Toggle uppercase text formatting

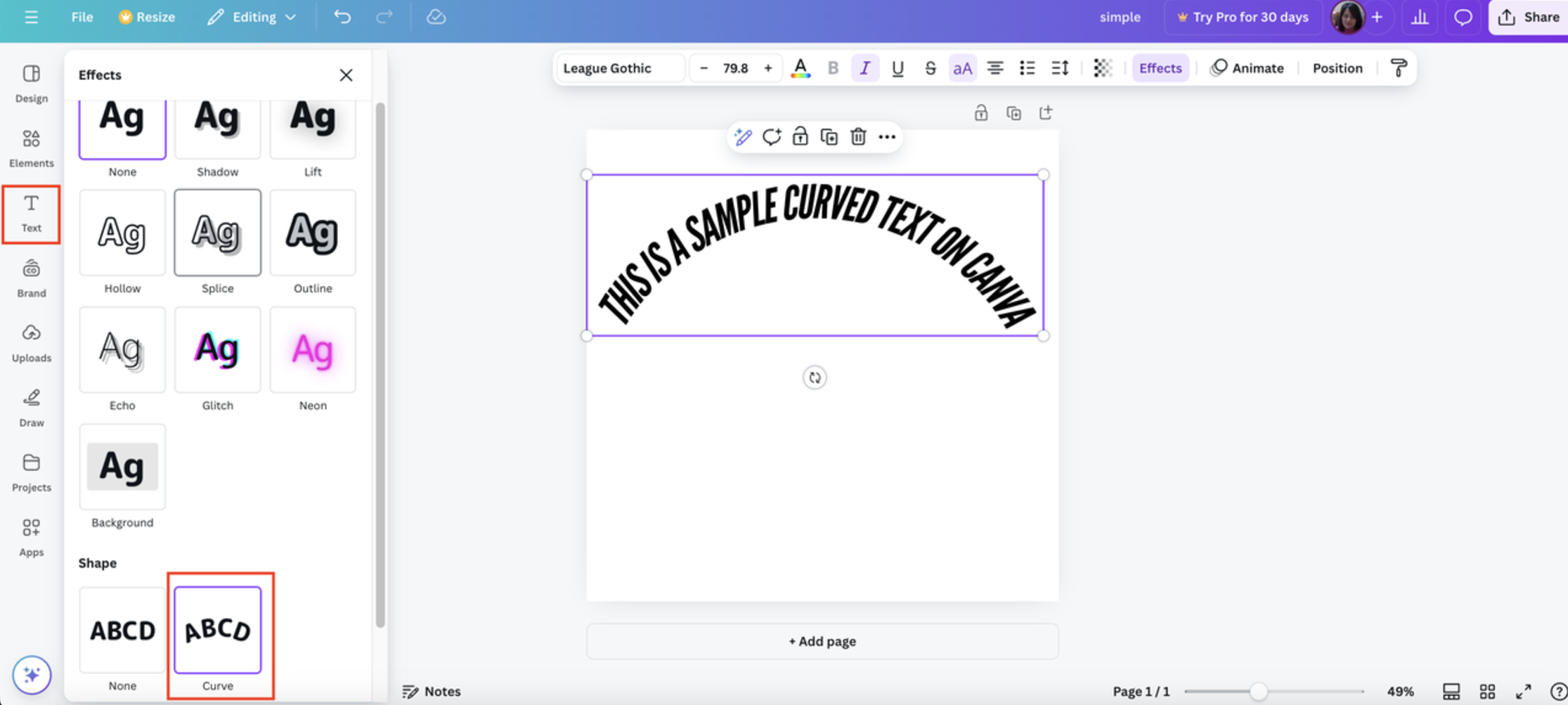click(x=962, y=67)
